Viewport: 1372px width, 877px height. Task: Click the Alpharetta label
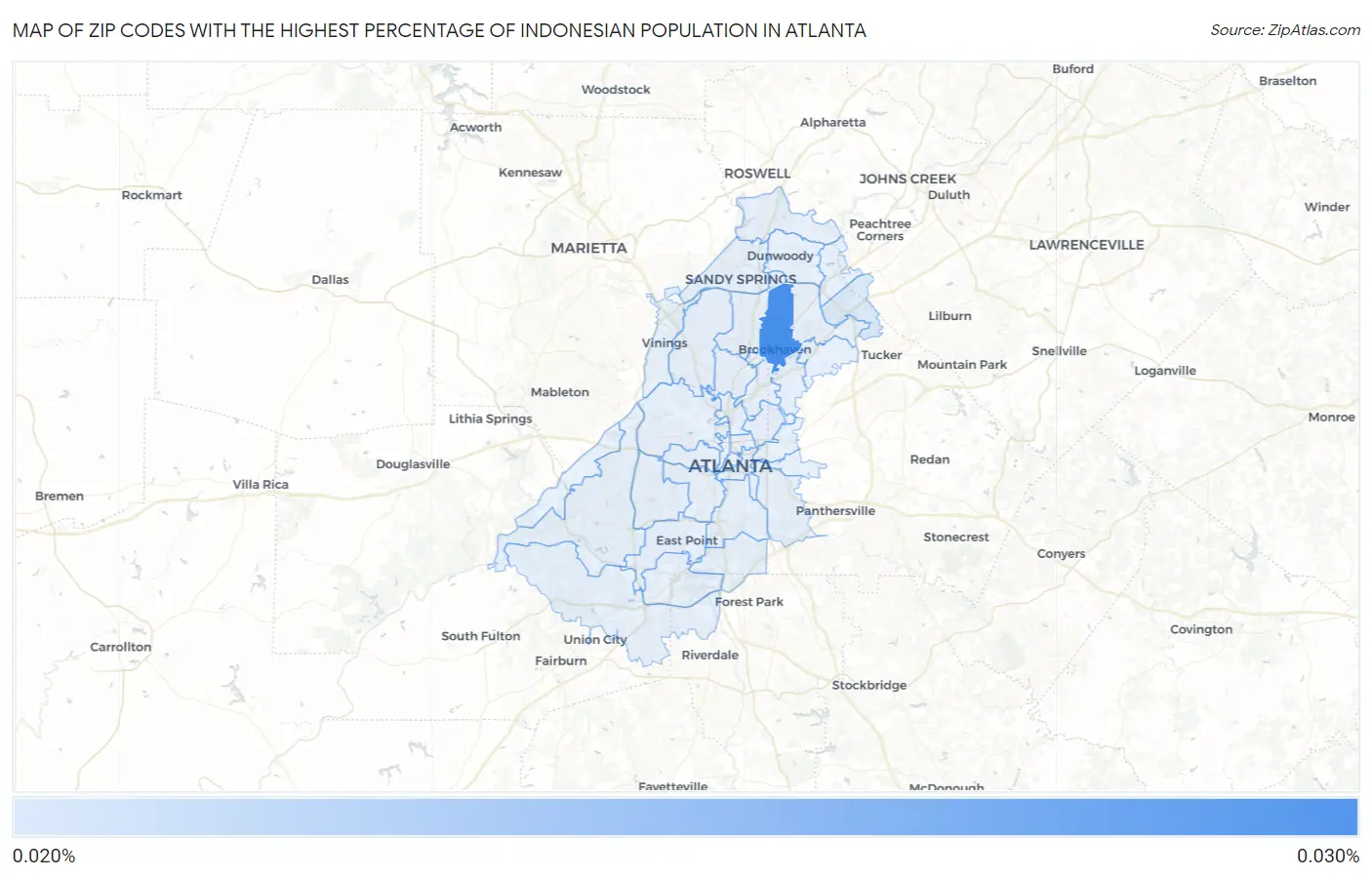pos(832,122)
